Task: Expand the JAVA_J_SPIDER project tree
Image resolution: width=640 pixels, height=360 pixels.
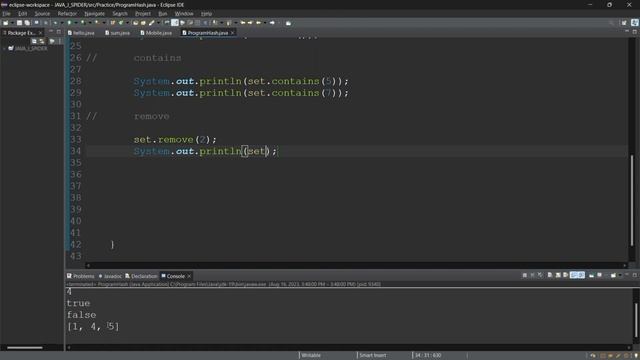Action: click(x=4, y=49)
